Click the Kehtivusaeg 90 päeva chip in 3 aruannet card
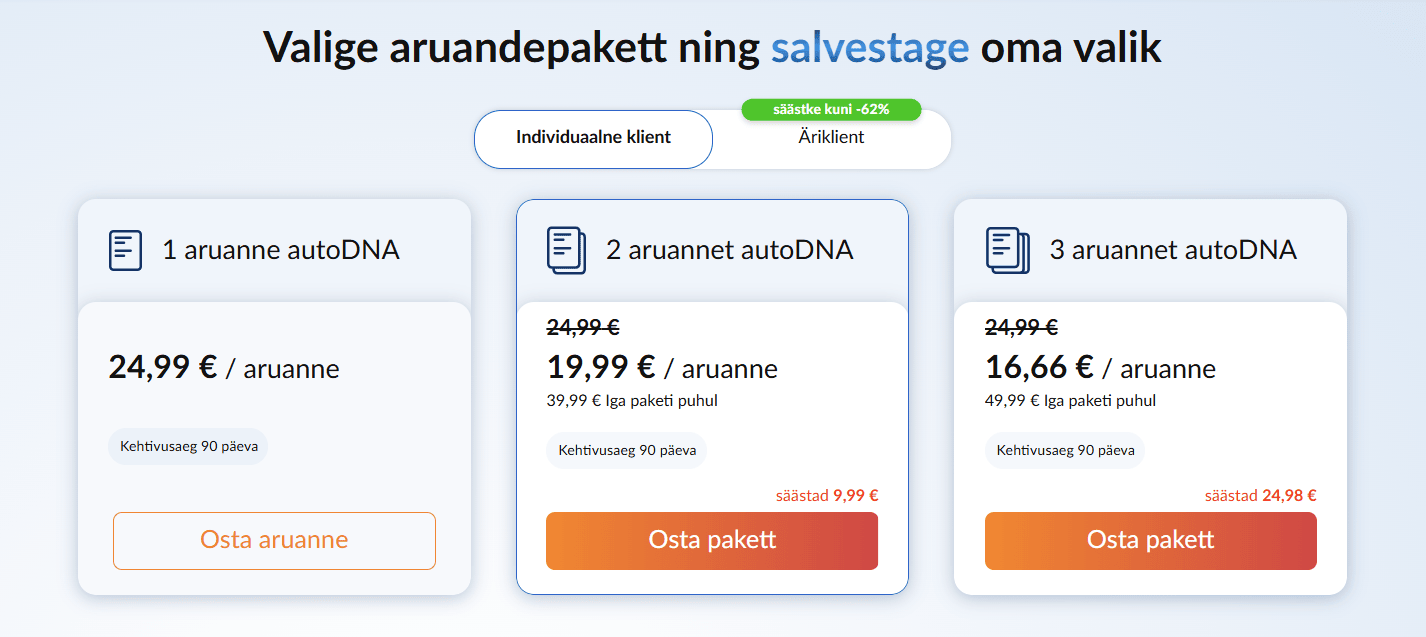1426x637 pixels. click(x=1064, y=450)
